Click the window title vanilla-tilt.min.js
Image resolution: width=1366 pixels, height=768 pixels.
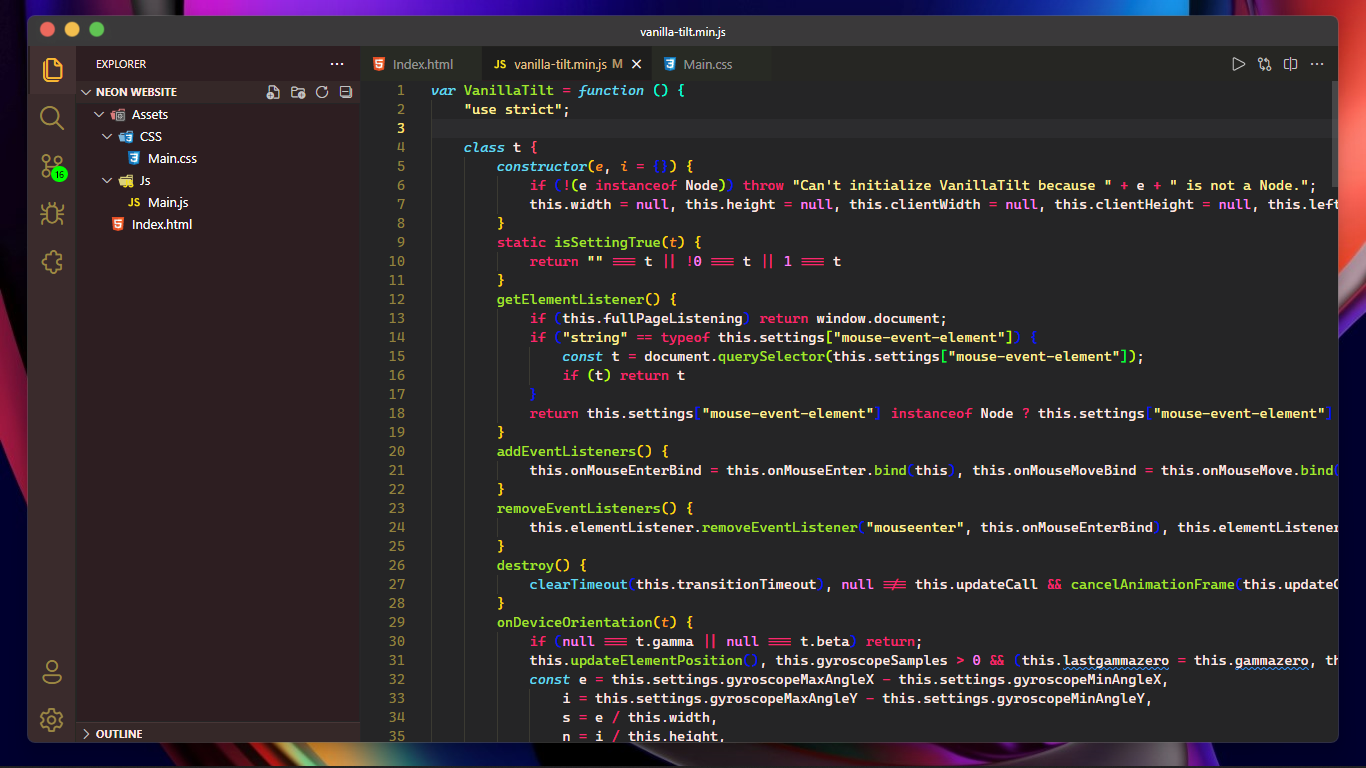click(683, 32)
